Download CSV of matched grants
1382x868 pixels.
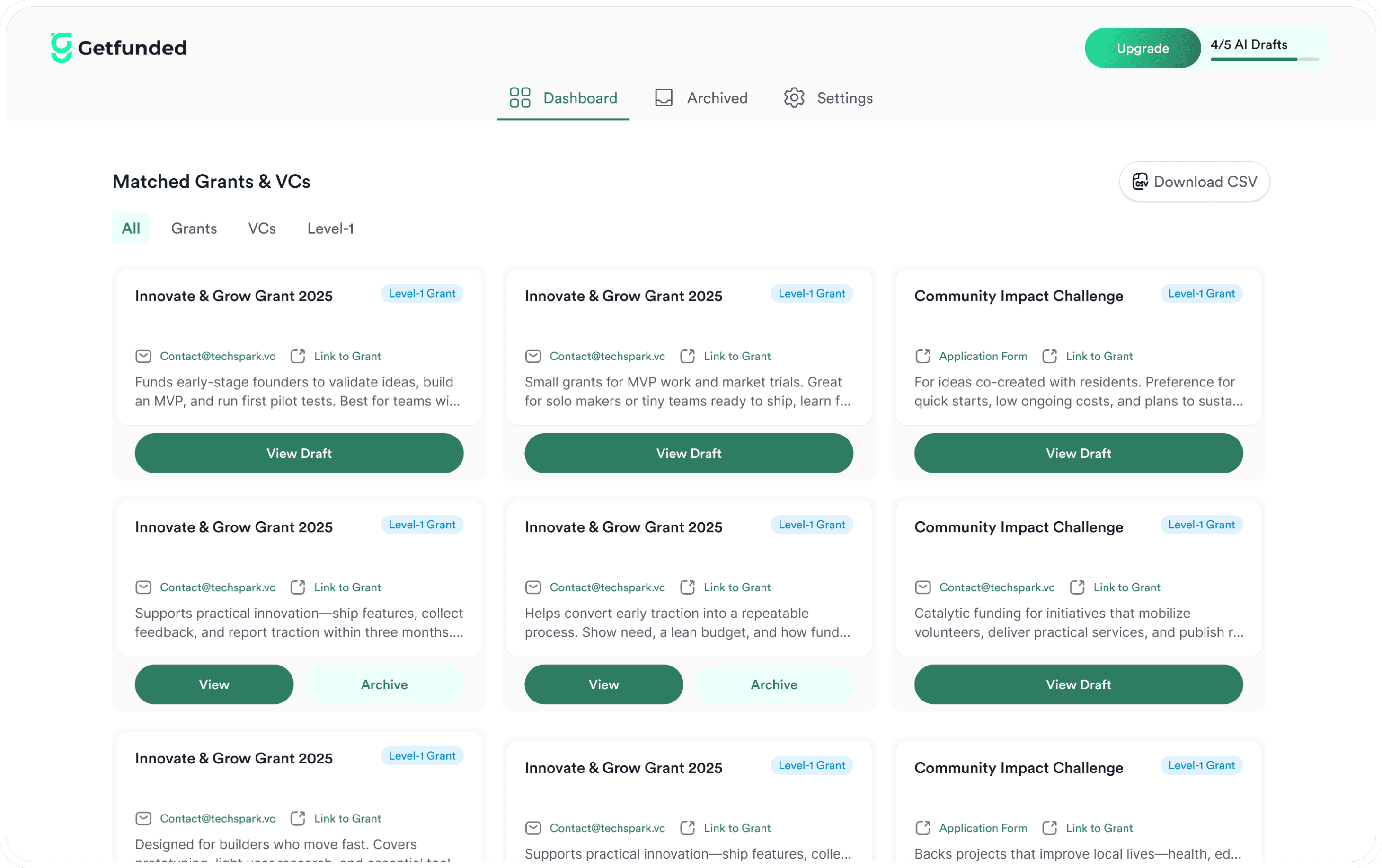click(1194, 181)
